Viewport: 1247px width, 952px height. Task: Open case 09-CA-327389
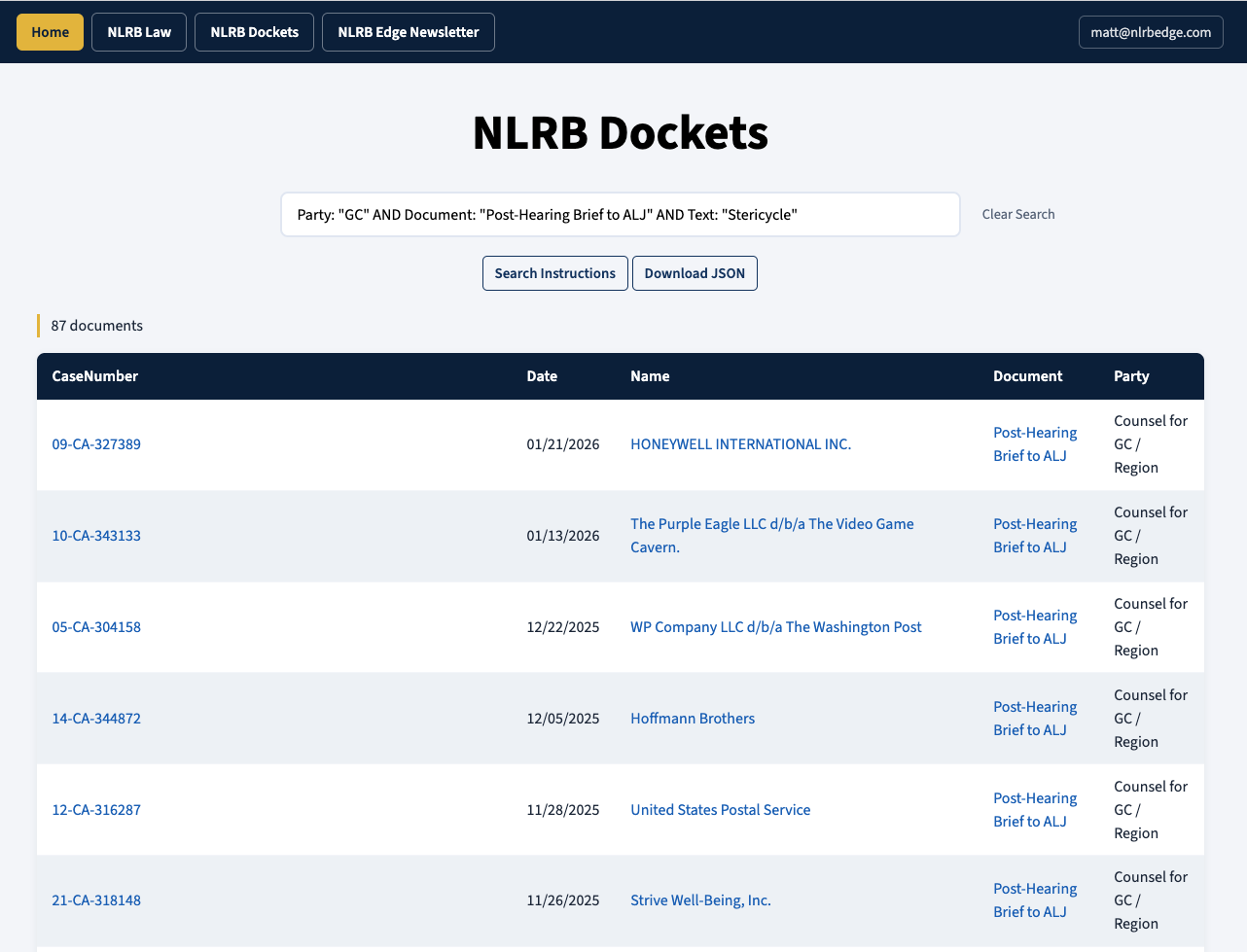[x=96, y=444]
